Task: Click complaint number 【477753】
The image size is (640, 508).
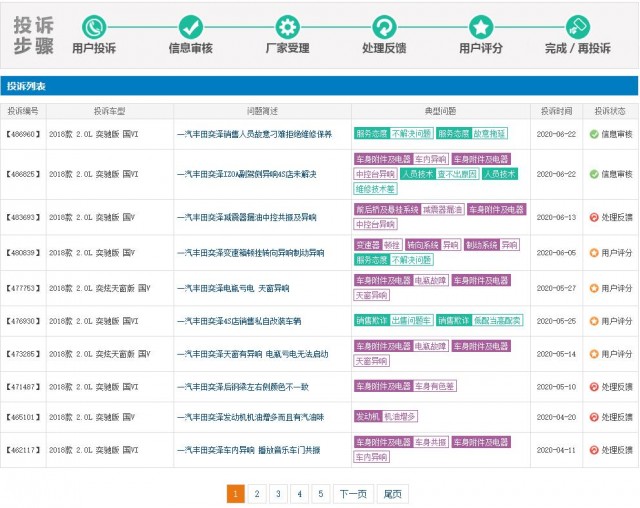Action: click(23, 288)
